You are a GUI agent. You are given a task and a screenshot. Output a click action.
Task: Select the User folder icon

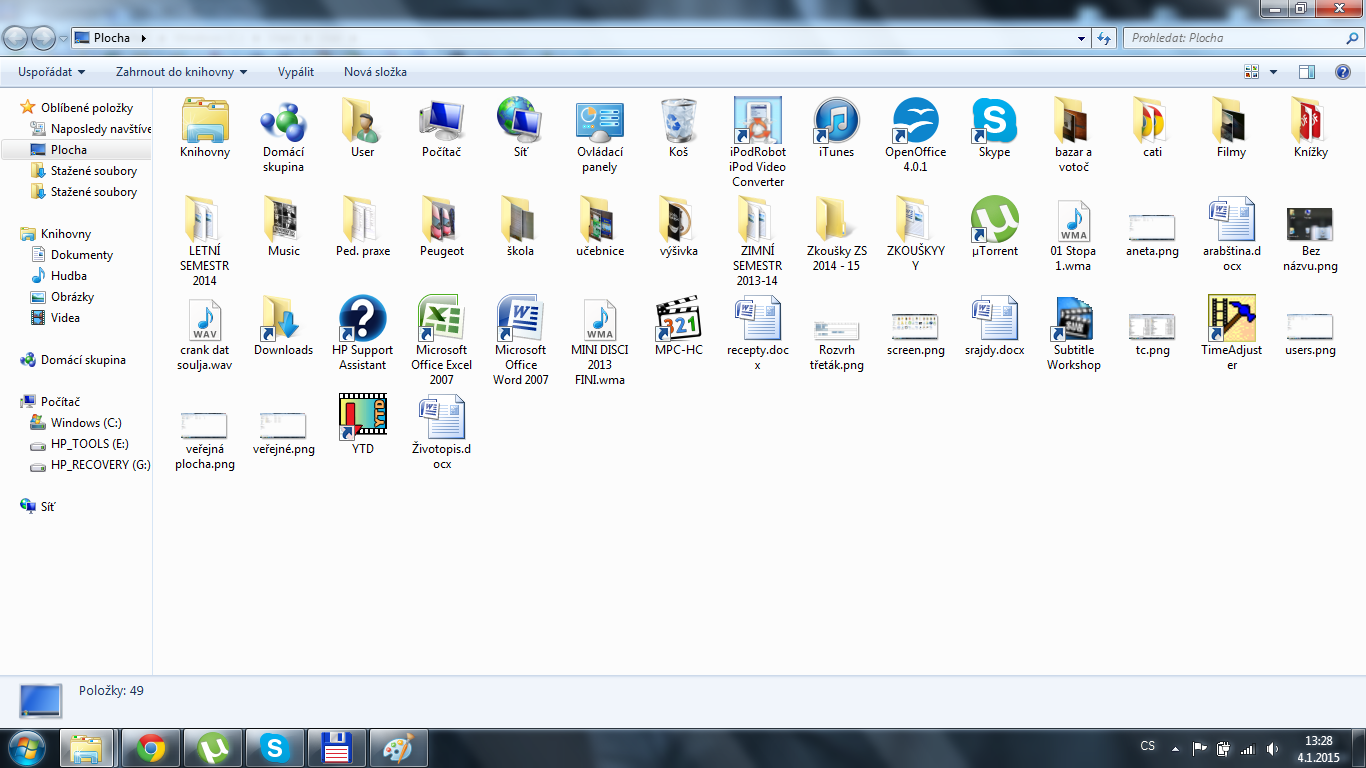tap(363, 121)
